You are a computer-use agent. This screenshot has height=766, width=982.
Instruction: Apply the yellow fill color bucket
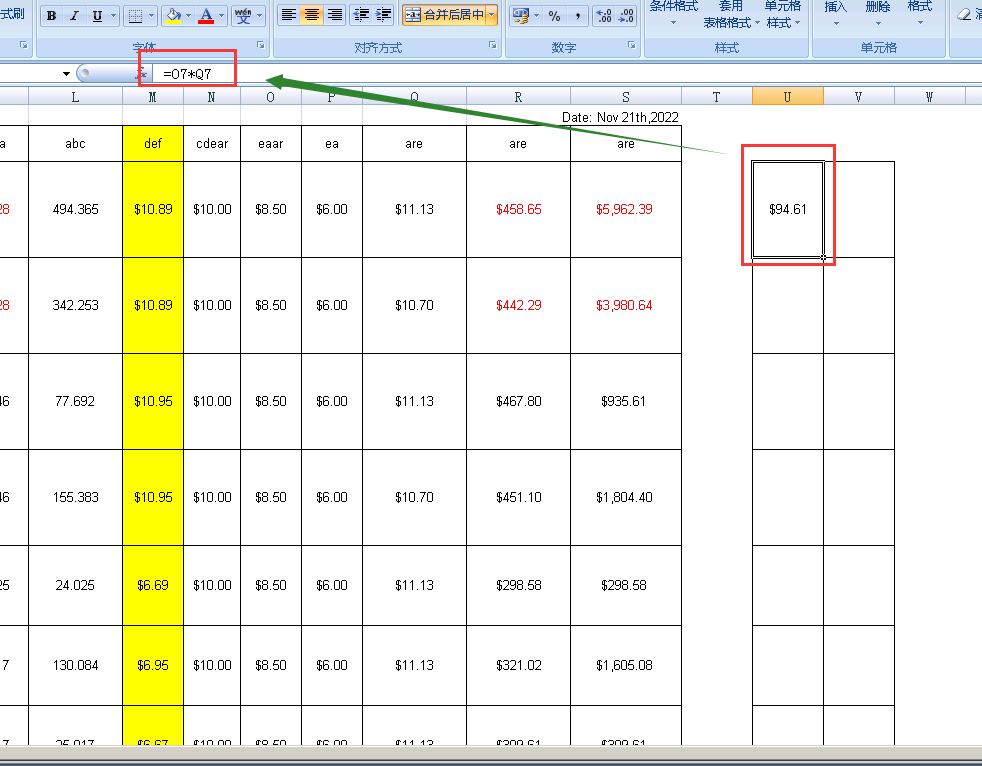172,16
